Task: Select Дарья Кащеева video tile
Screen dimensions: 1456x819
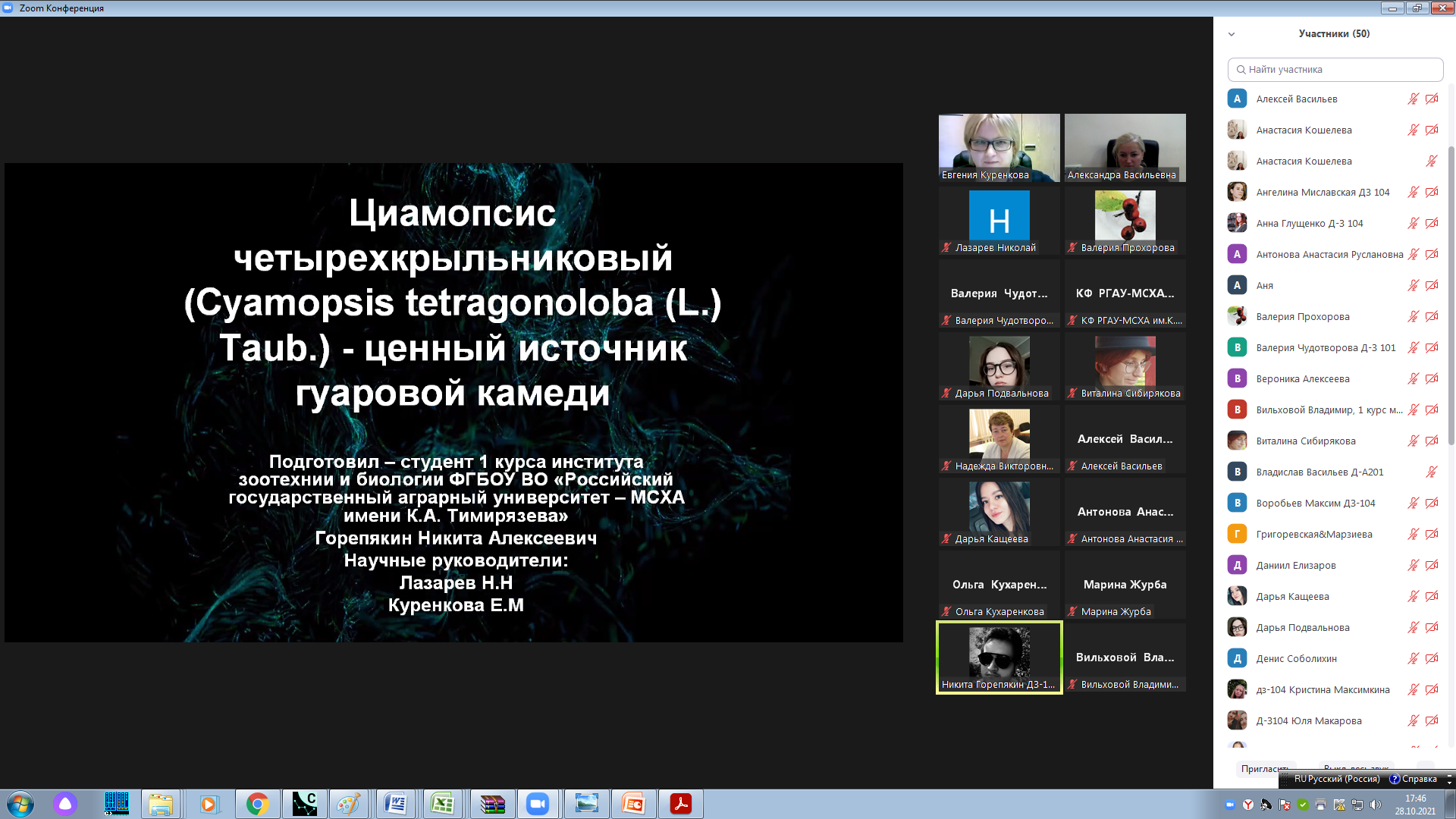Action: click(x=999, y=512)
